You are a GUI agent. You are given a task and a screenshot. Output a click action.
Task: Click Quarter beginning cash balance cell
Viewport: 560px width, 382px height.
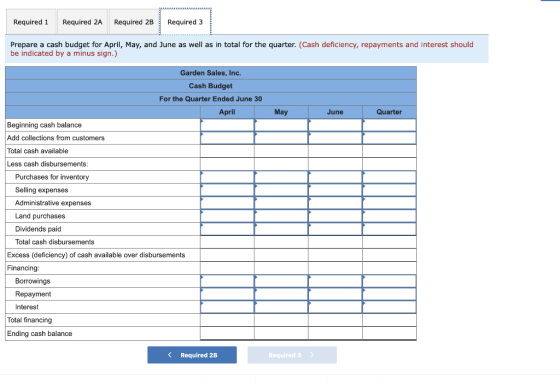389,125
